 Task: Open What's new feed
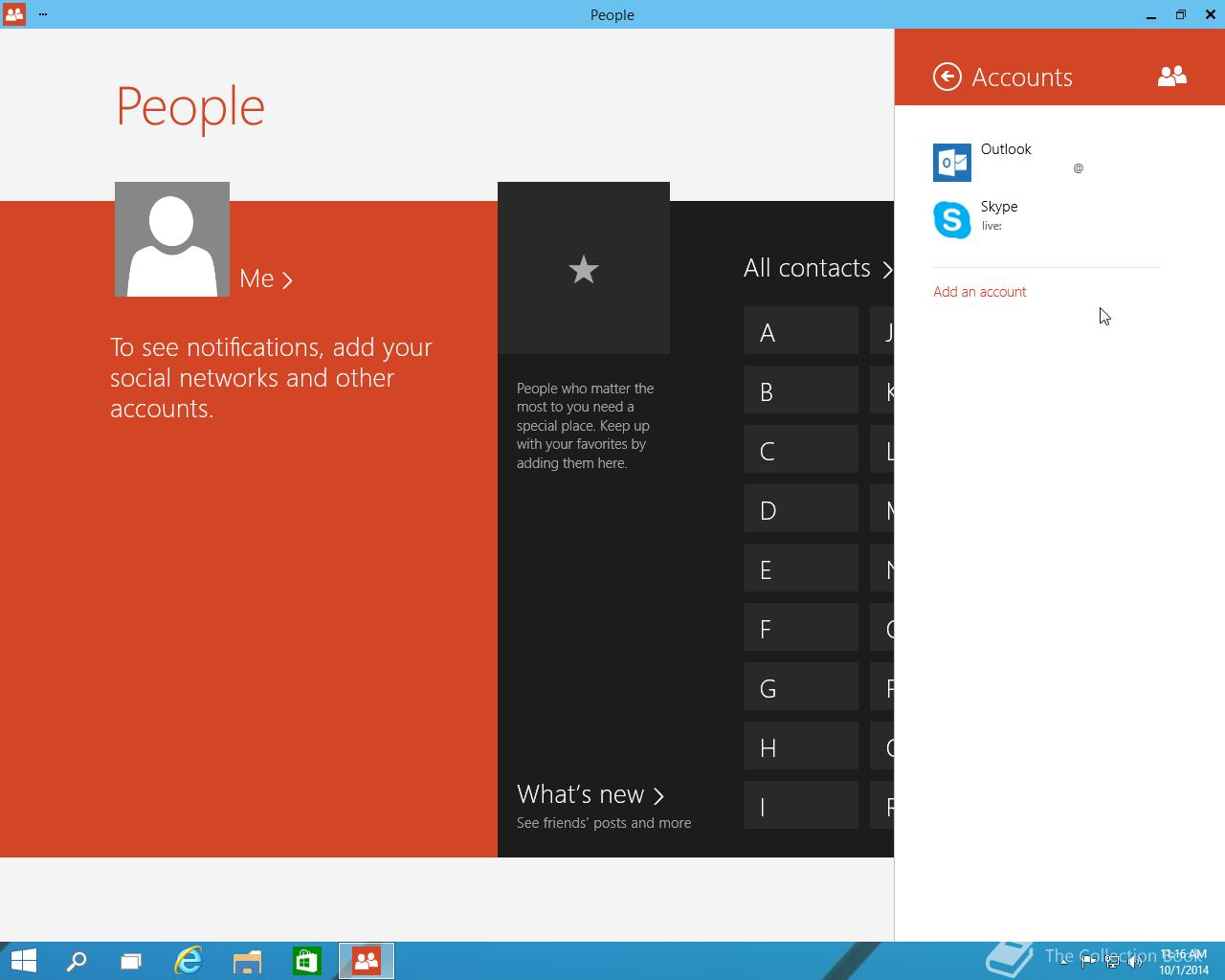tap(590, 794)
